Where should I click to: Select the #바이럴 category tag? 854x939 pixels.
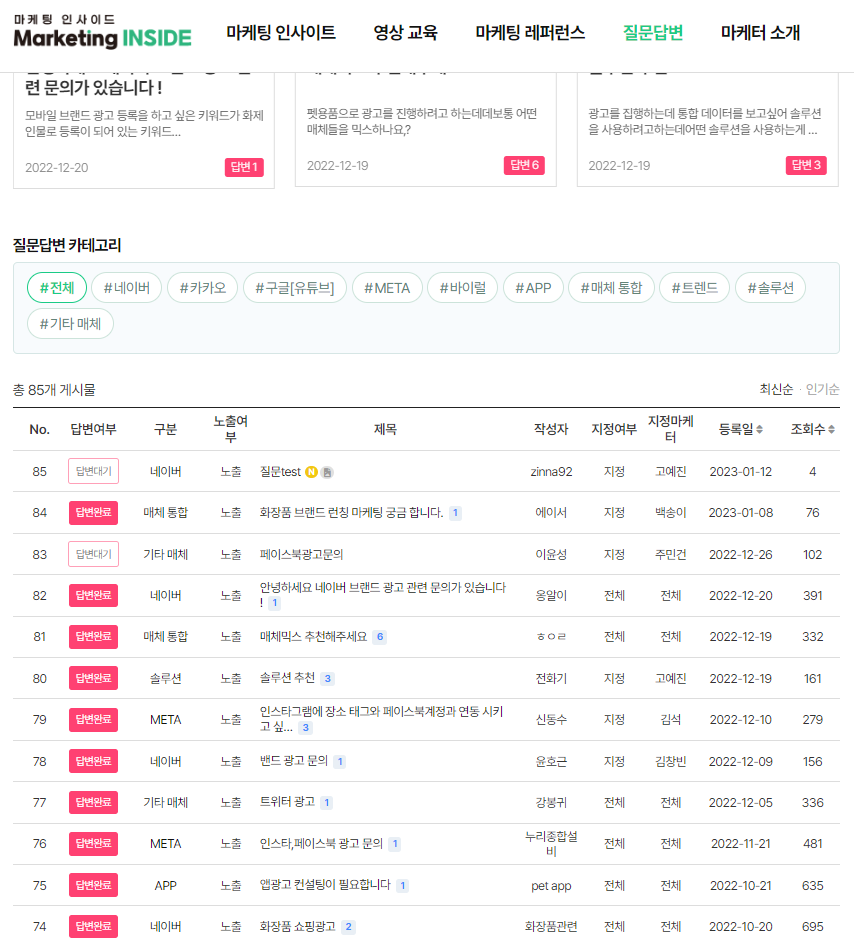click(462, 287)
